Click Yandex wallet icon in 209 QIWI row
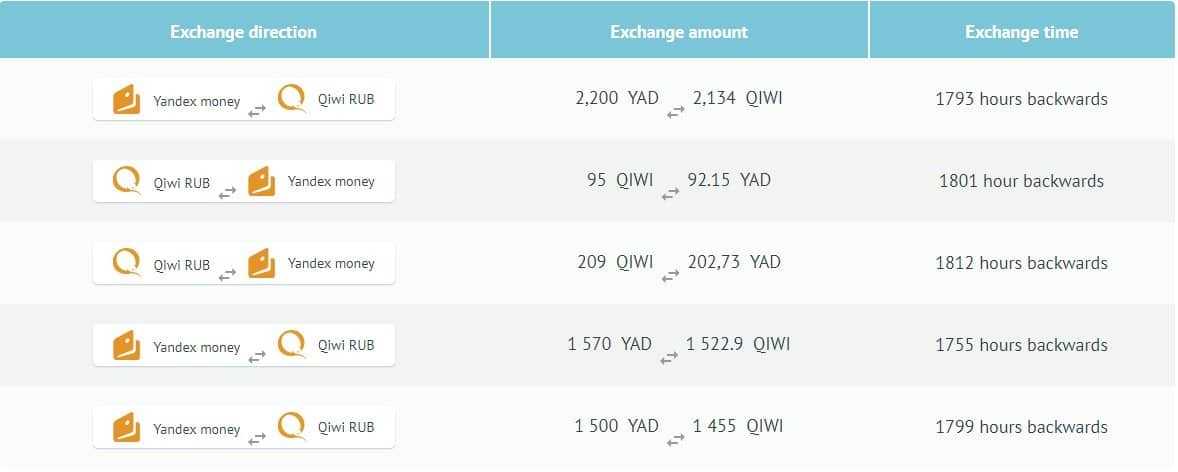The width and height of the screenshot is (1178, 472). coord(261,263)
